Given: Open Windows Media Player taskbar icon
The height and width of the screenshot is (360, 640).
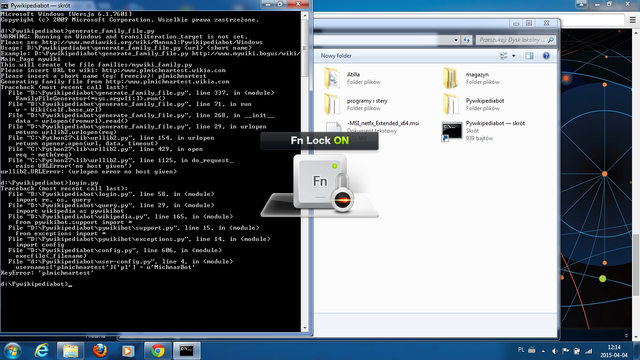Looking at the screenshot, I should pyautogui.click(x=128, y=351).
